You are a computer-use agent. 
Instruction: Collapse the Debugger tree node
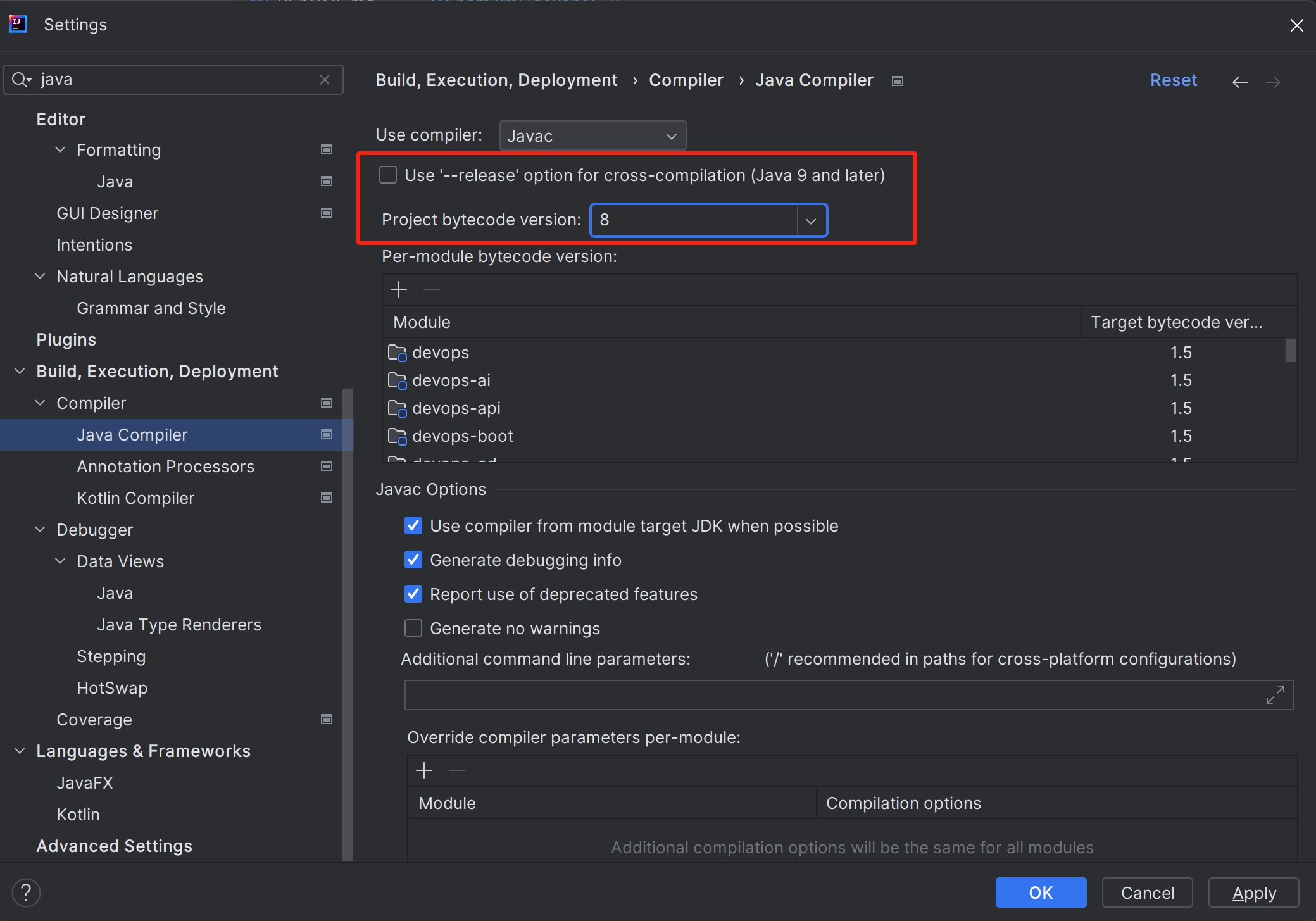click(40, 529)
